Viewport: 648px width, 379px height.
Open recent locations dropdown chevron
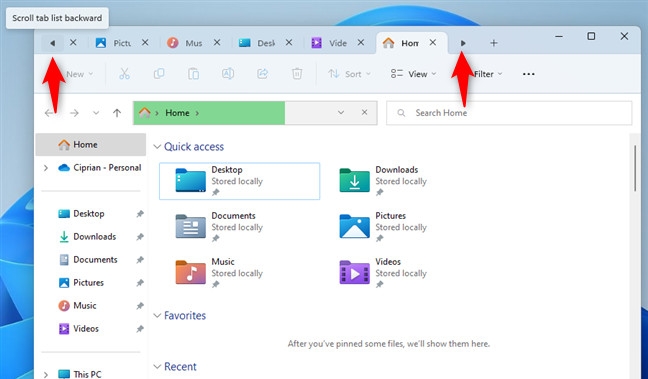coord(96,113)
